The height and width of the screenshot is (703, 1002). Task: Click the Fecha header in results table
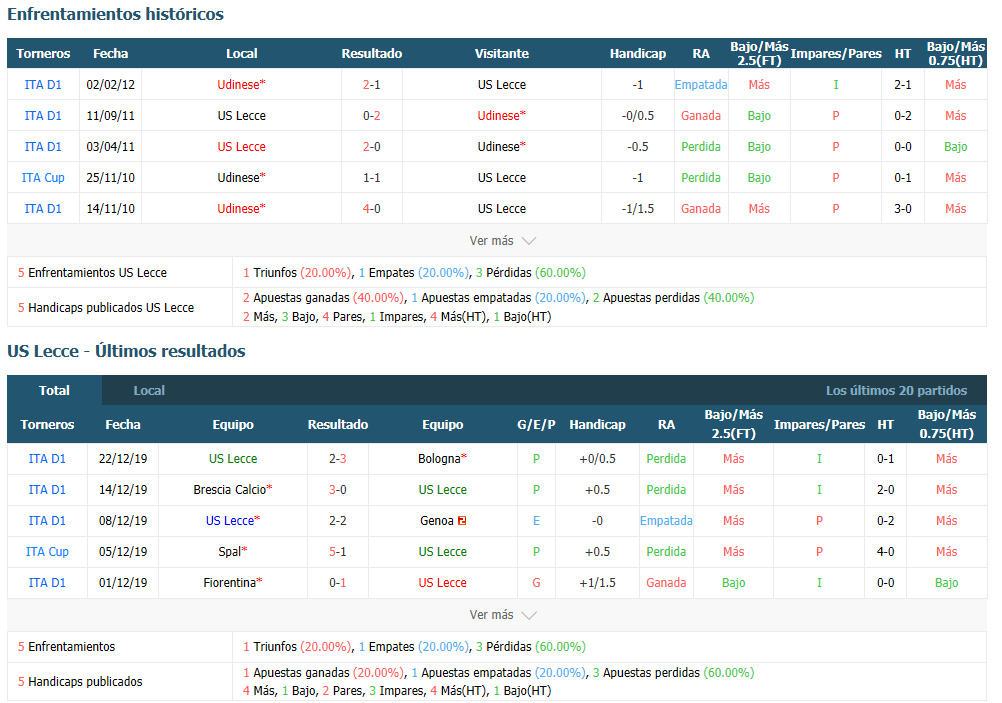(123, 424)
